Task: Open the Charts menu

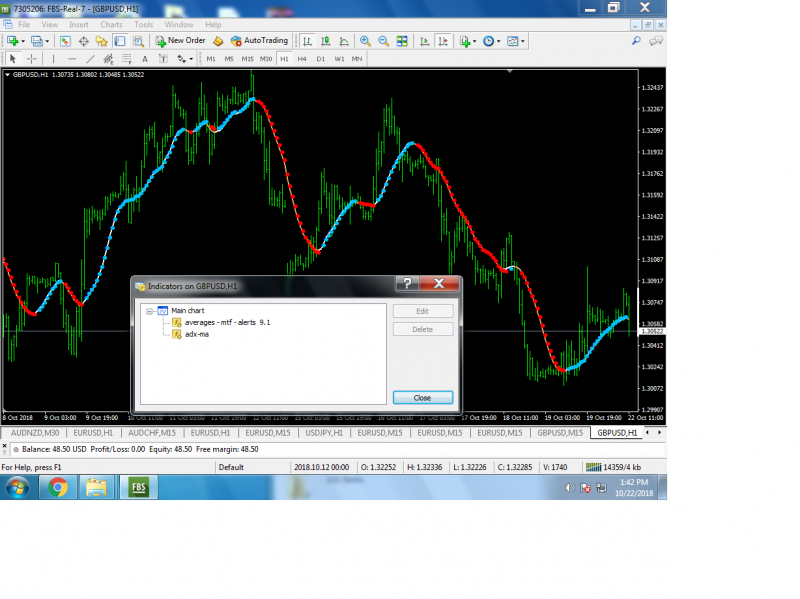Action: click(111, 24)
